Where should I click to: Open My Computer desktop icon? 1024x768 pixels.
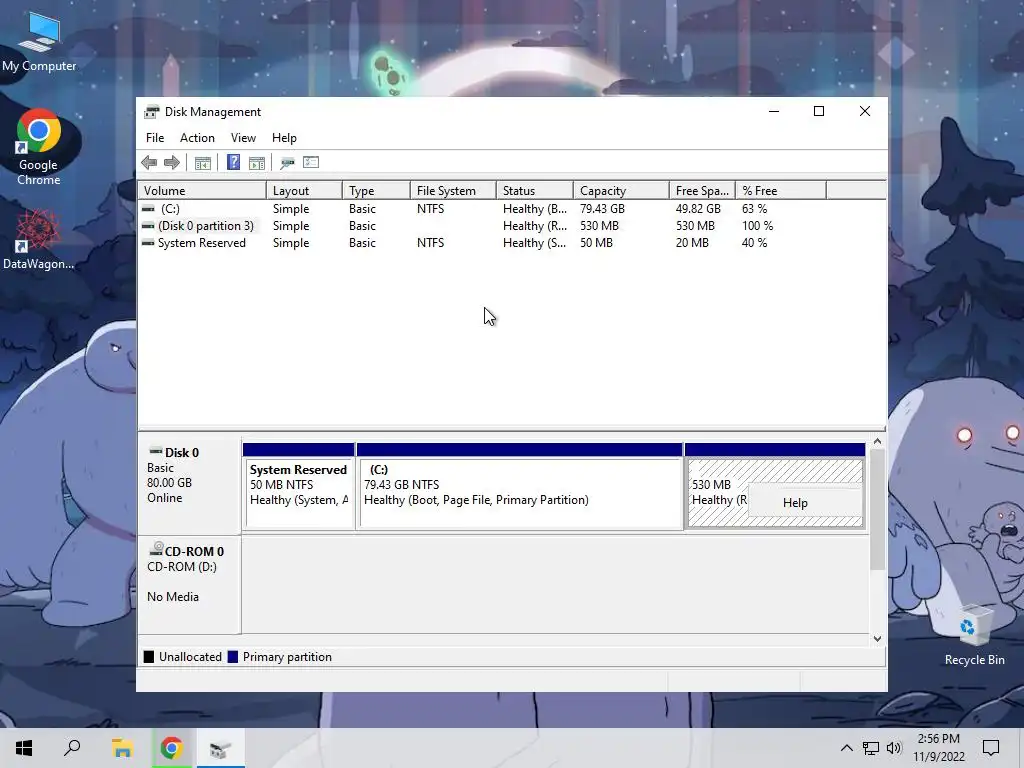click(x=39, y=42)
